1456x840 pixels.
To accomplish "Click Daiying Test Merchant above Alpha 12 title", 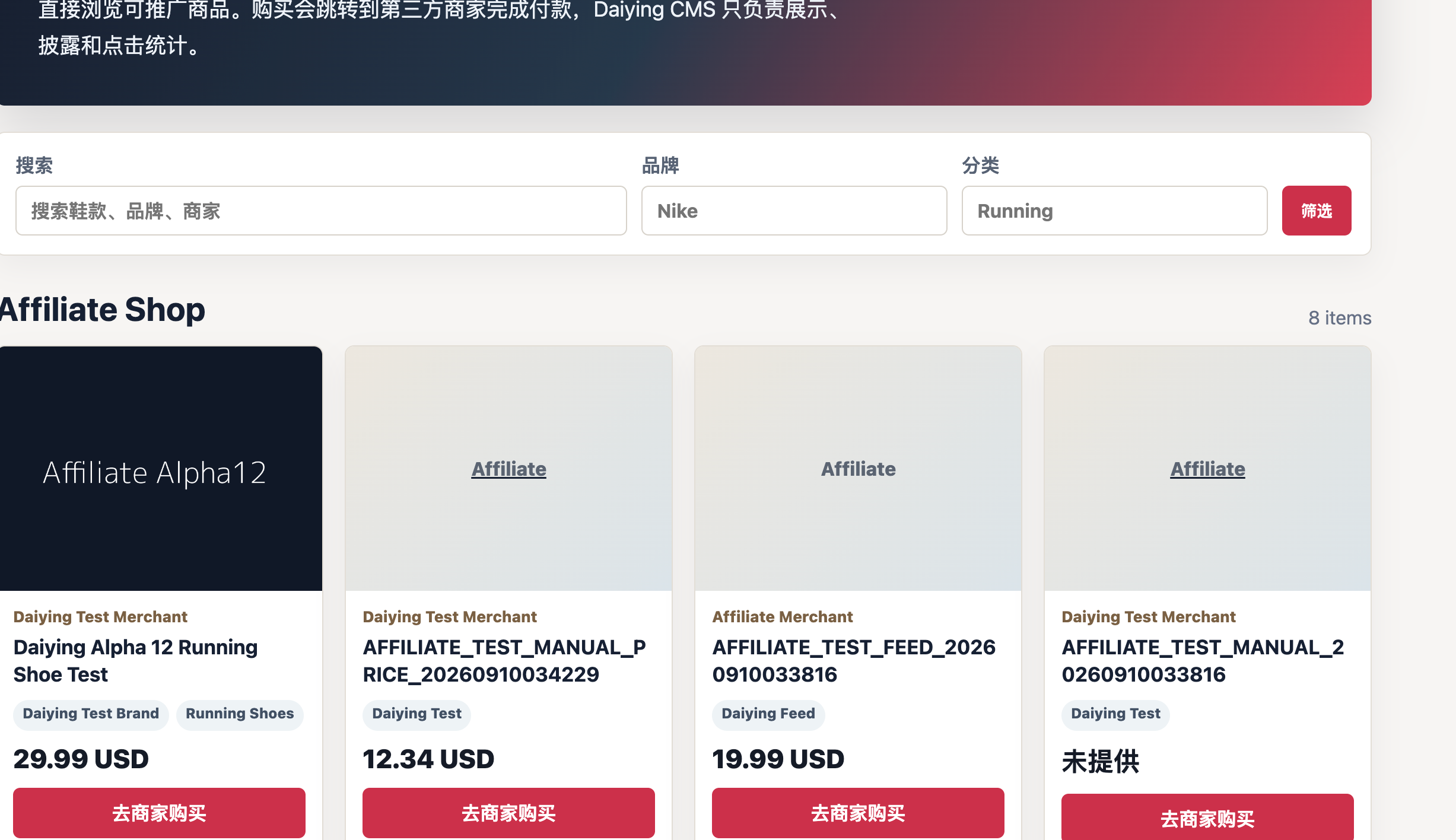I will coord(100,617).
